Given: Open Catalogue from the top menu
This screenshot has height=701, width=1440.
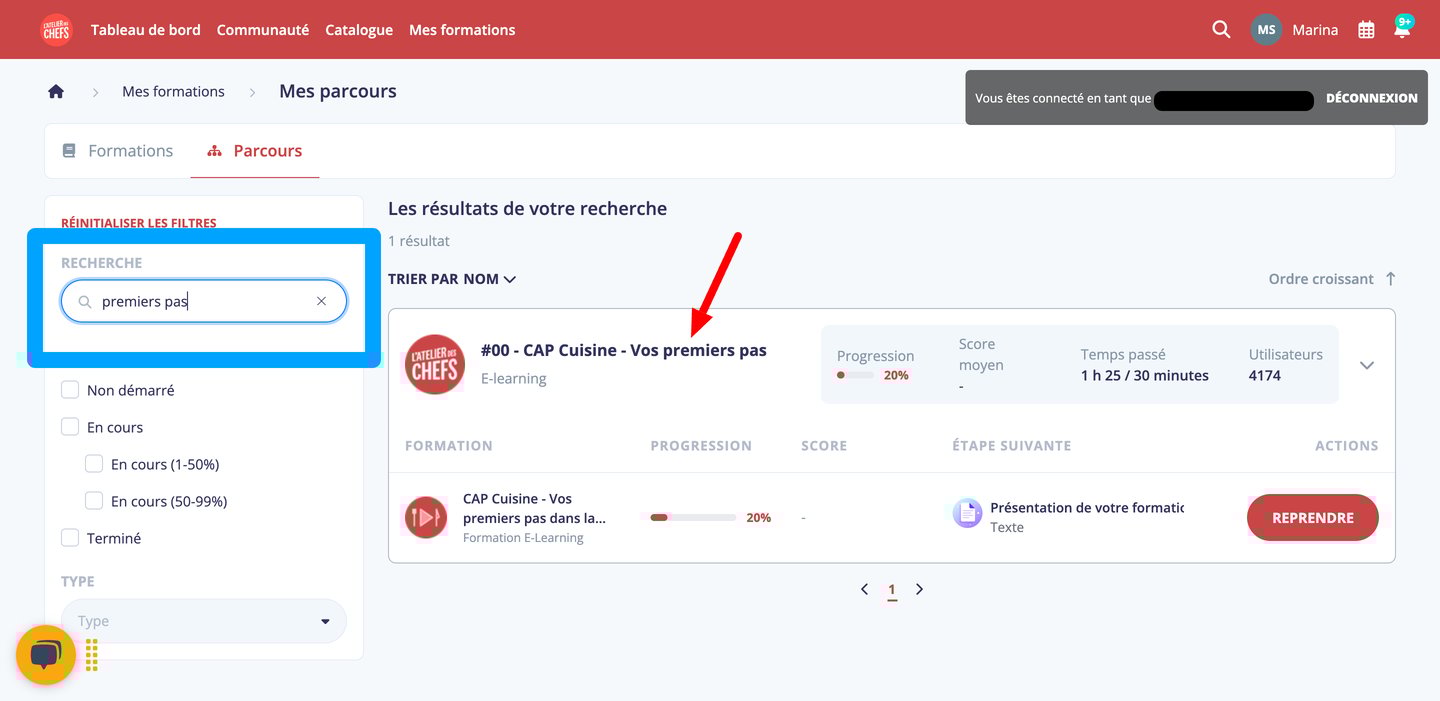Looking at the screenshot, I should tap(359, 29).
